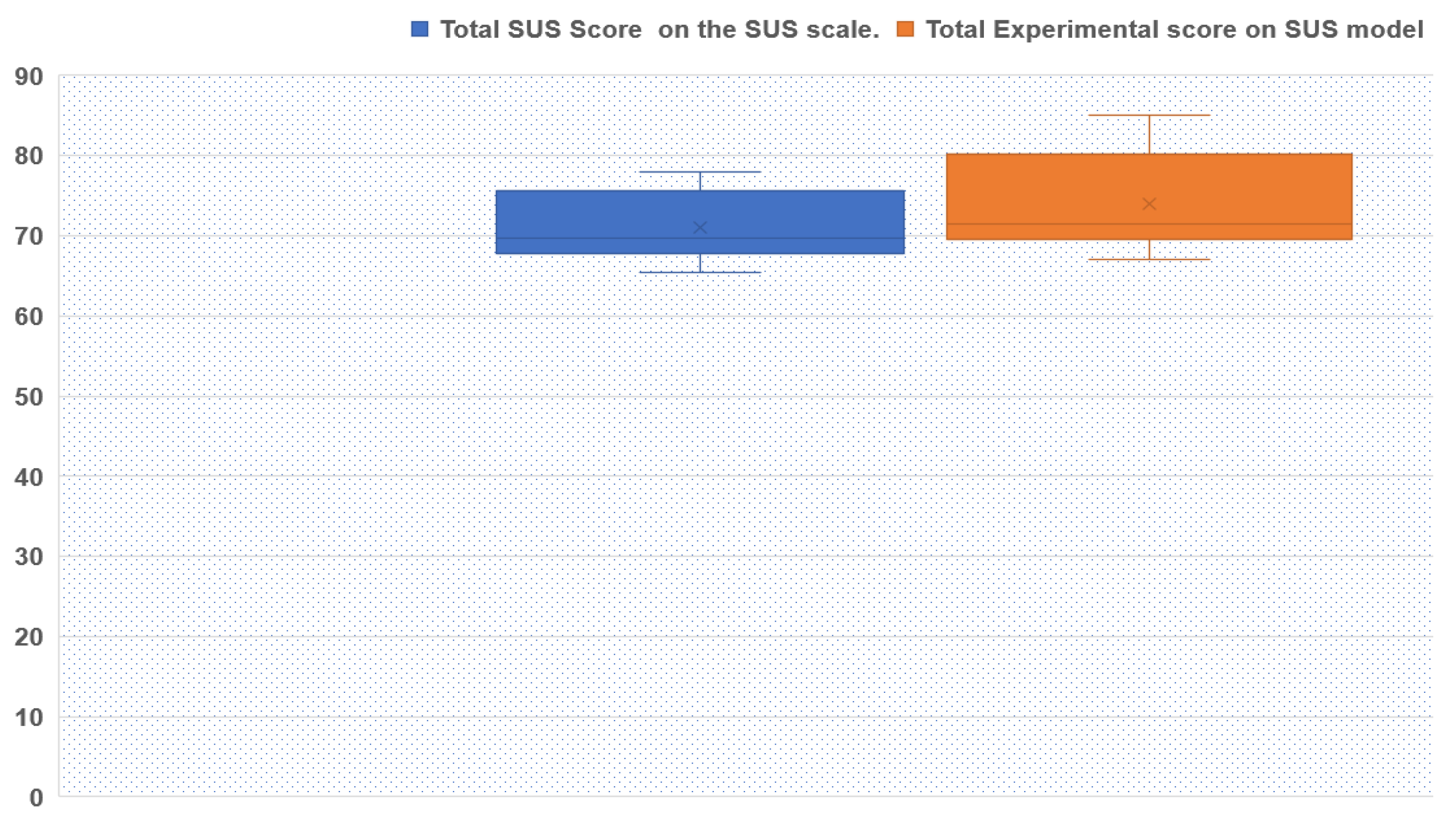Select the 'Total SUS Score on the SUS scale.' legend label
The height and width of the screenshot is (823, 1456).
pyautogui.click(x=659, y=29)
